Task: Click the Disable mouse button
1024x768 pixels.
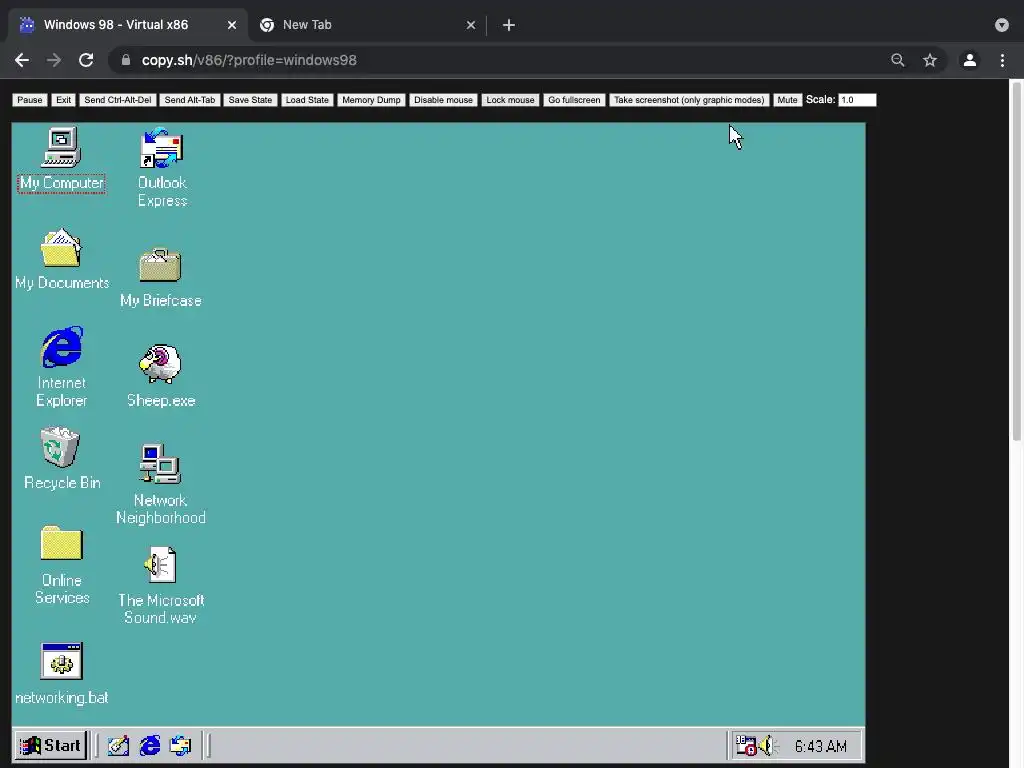Action: (443, 100)
